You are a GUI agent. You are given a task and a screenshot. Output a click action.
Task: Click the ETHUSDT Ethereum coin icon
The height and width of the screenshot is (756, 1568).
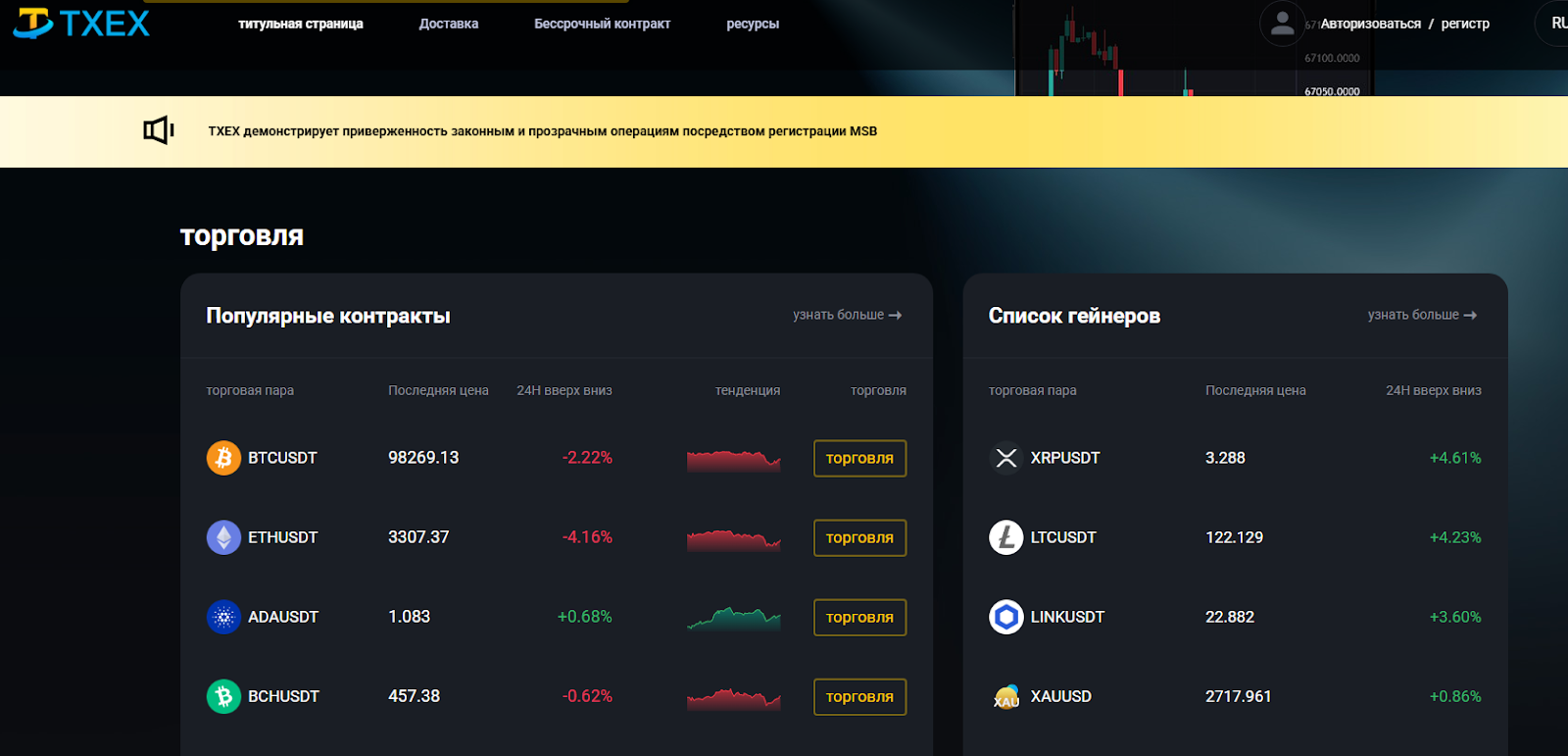(223, 537)
